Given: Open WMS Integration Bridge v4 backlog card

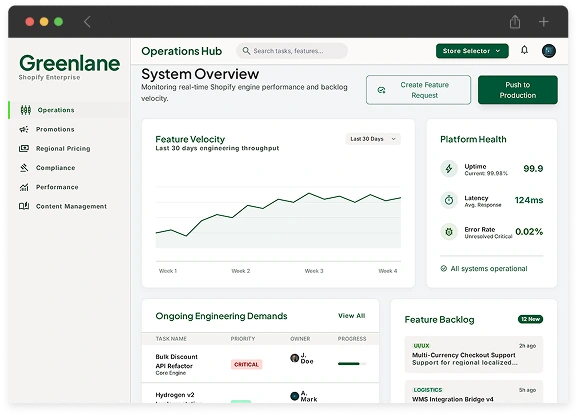Looking at the screenshot, I should point(474,392).
